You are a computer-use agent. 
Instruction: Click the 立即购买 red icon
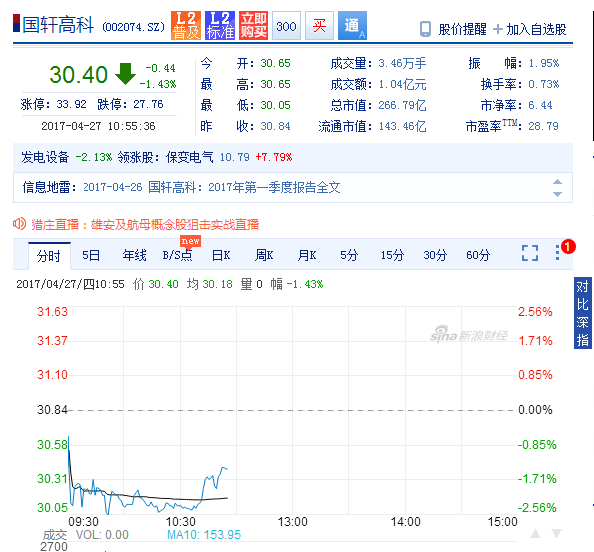click(x=253, y=26)
